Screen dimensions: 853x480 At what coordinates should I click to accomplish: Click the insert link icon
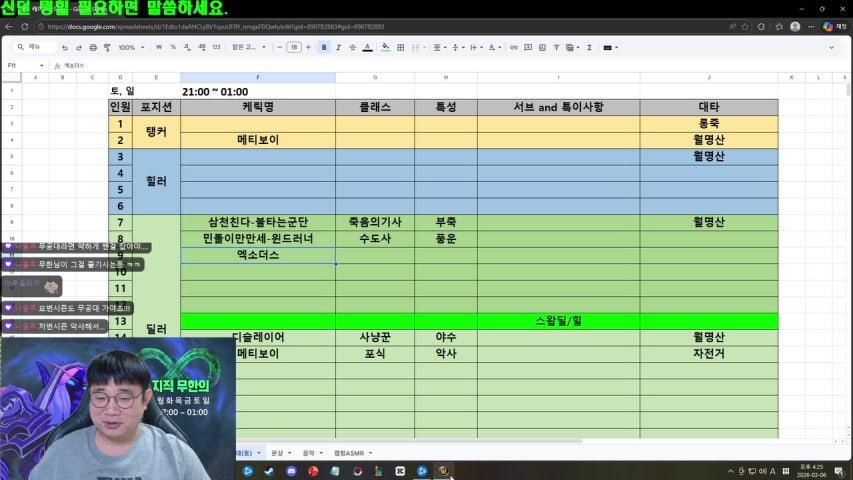coord(514,47)
